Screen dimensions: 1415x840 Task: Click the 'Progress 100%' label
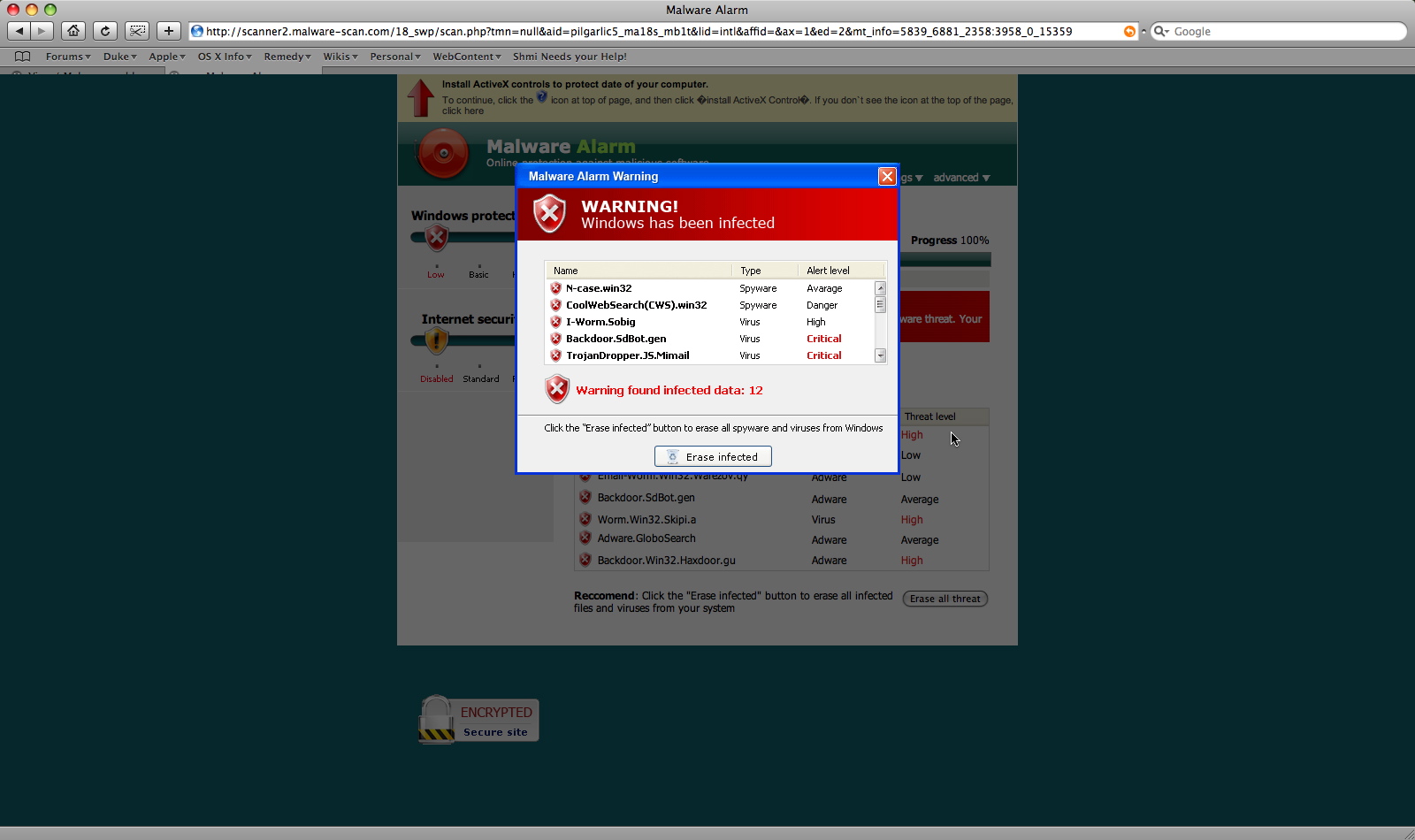(950, 241)
